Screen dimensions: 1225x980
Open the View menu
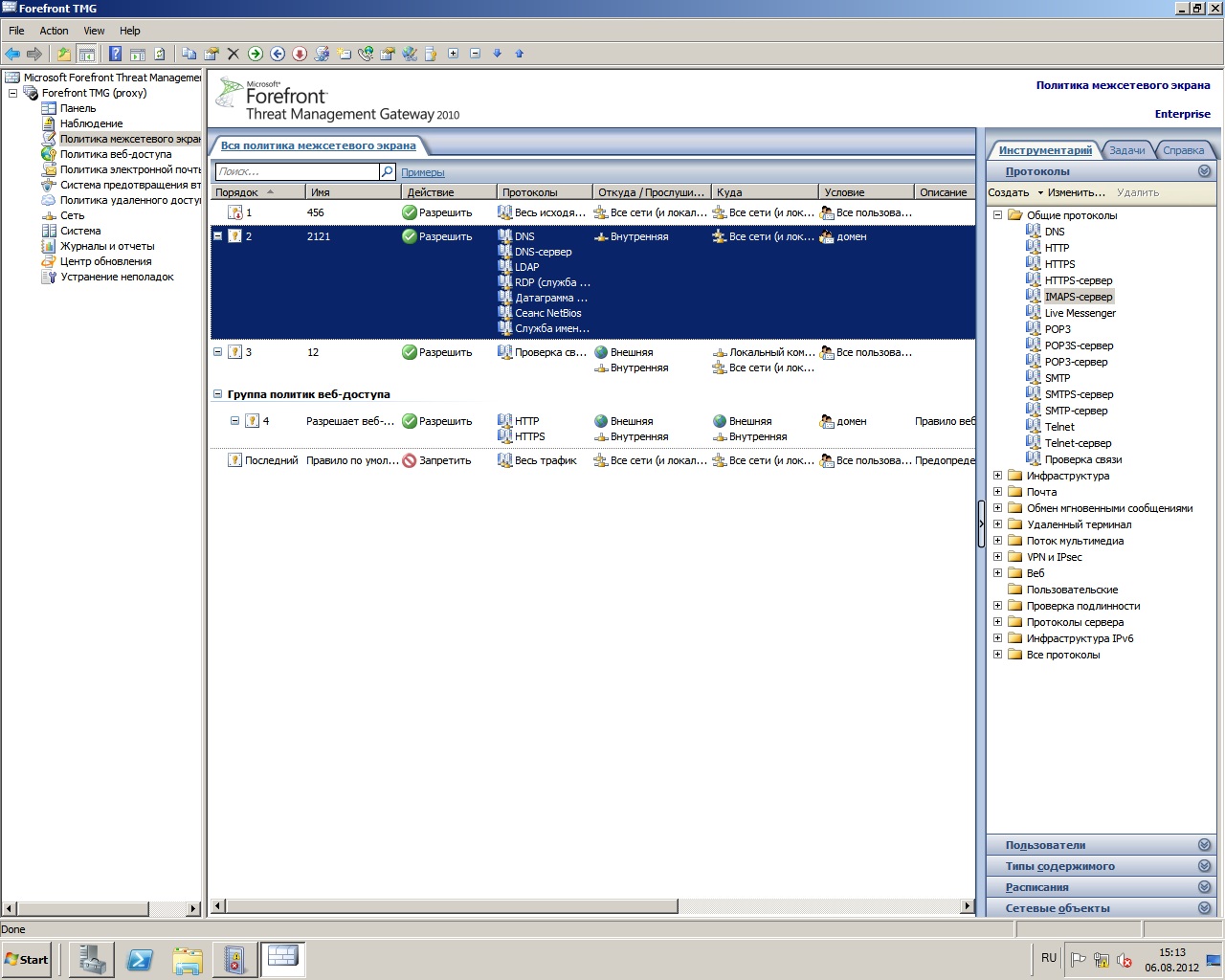coord(94,31)
